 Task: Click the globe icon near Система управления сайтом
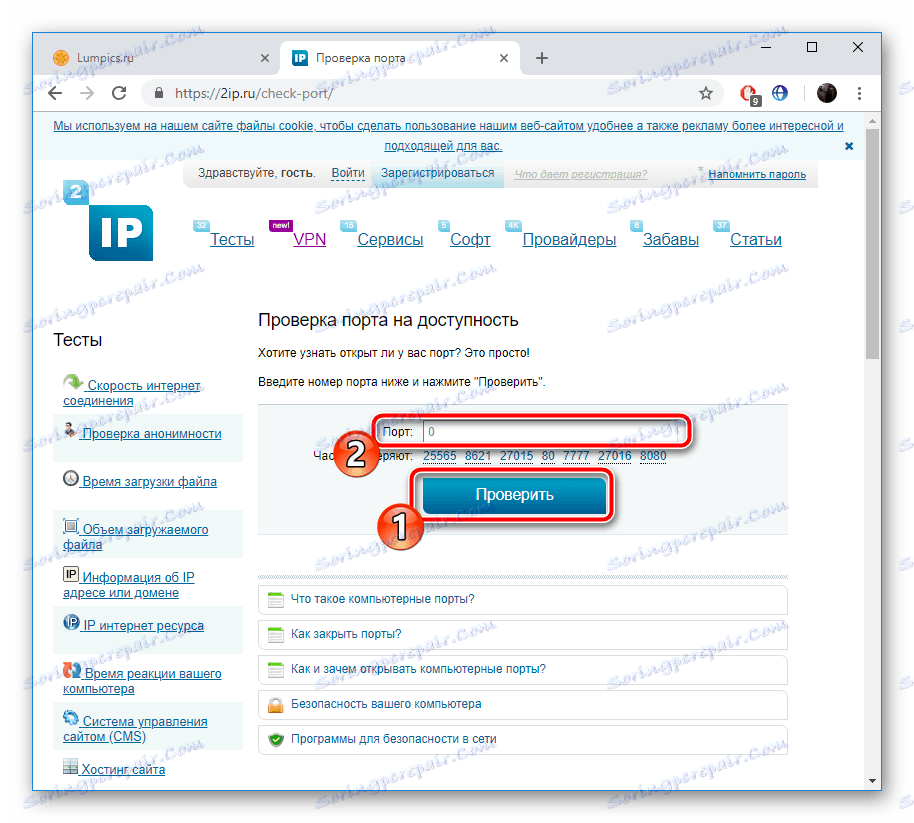coord(70,717)
